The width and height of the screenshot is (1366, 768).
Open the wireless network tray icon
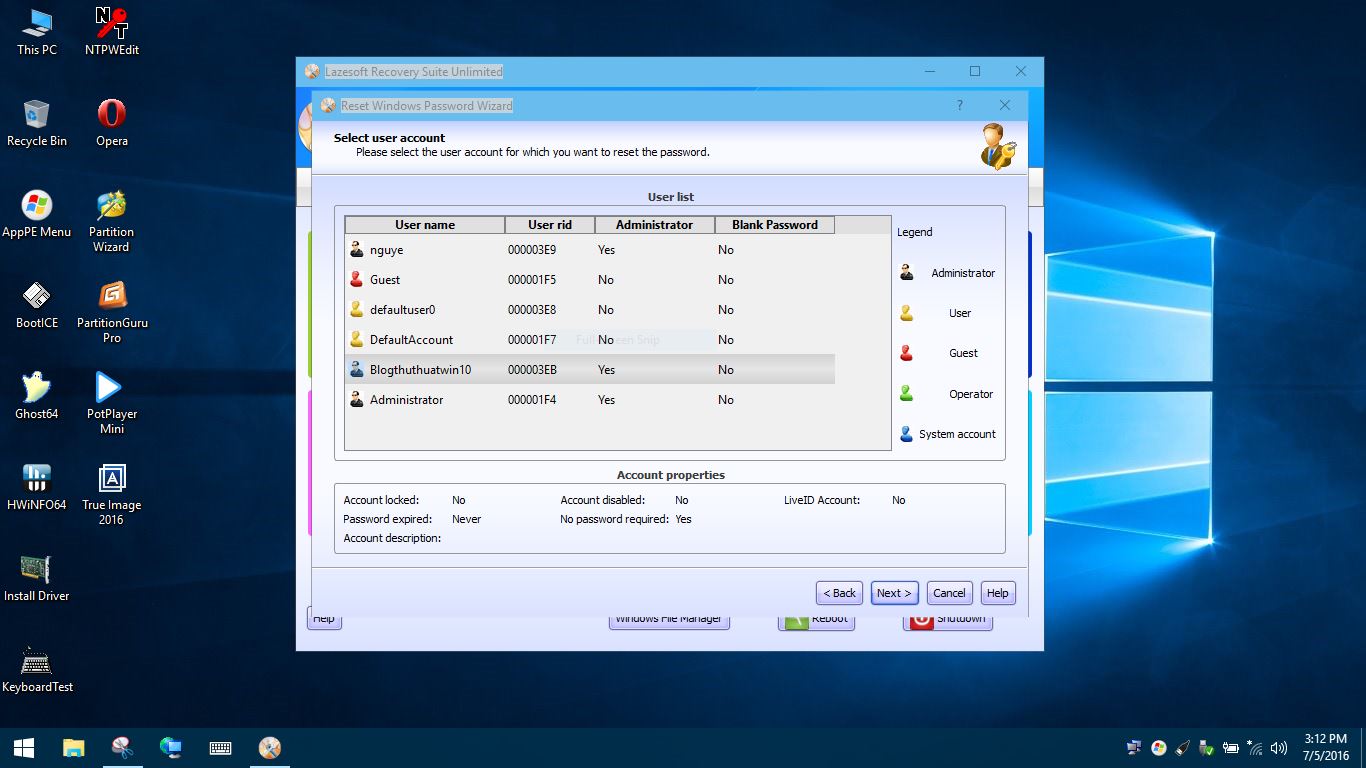(x=1255, y=748)
